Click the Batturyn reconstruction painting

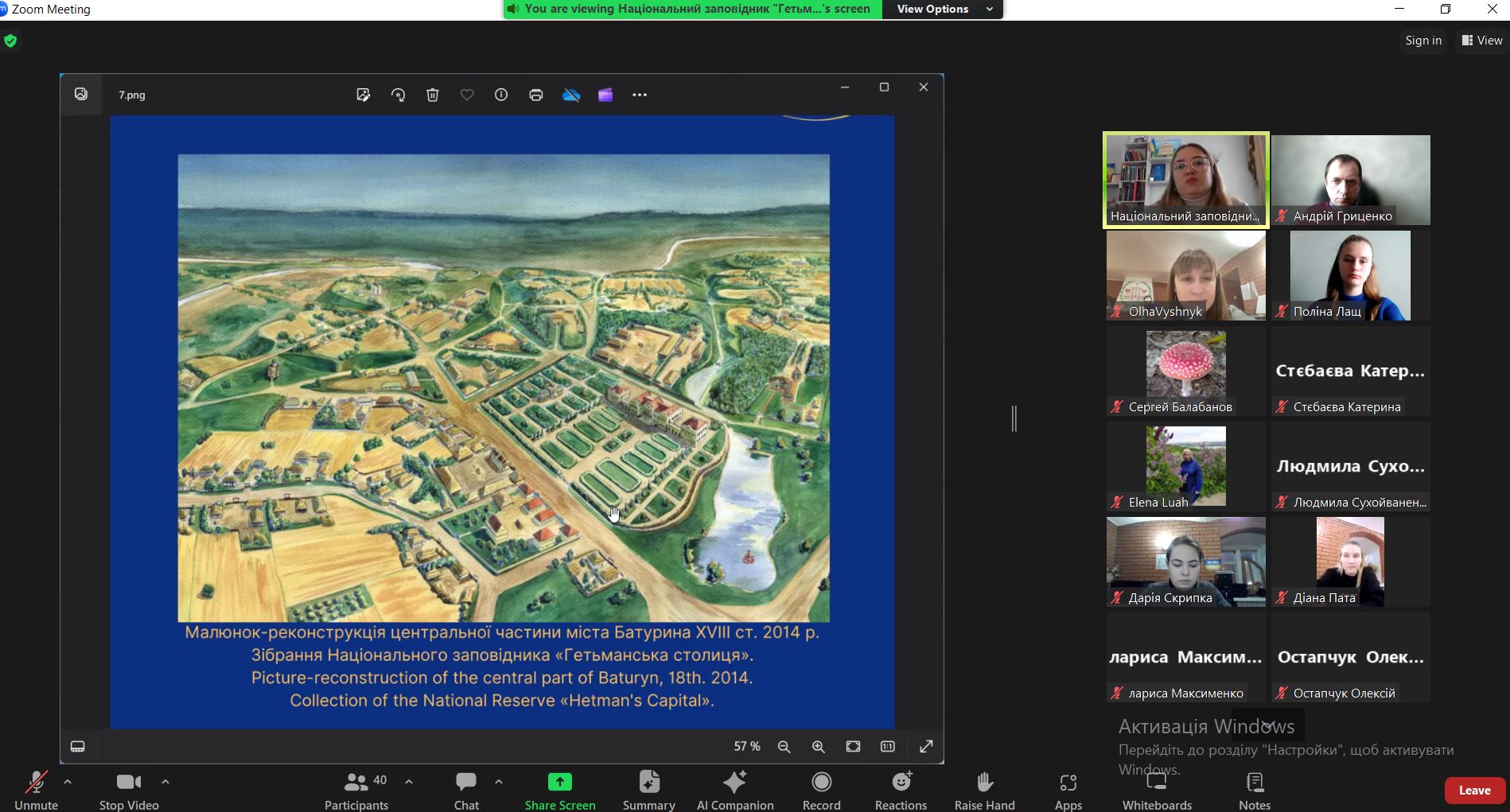coord(503,388)
